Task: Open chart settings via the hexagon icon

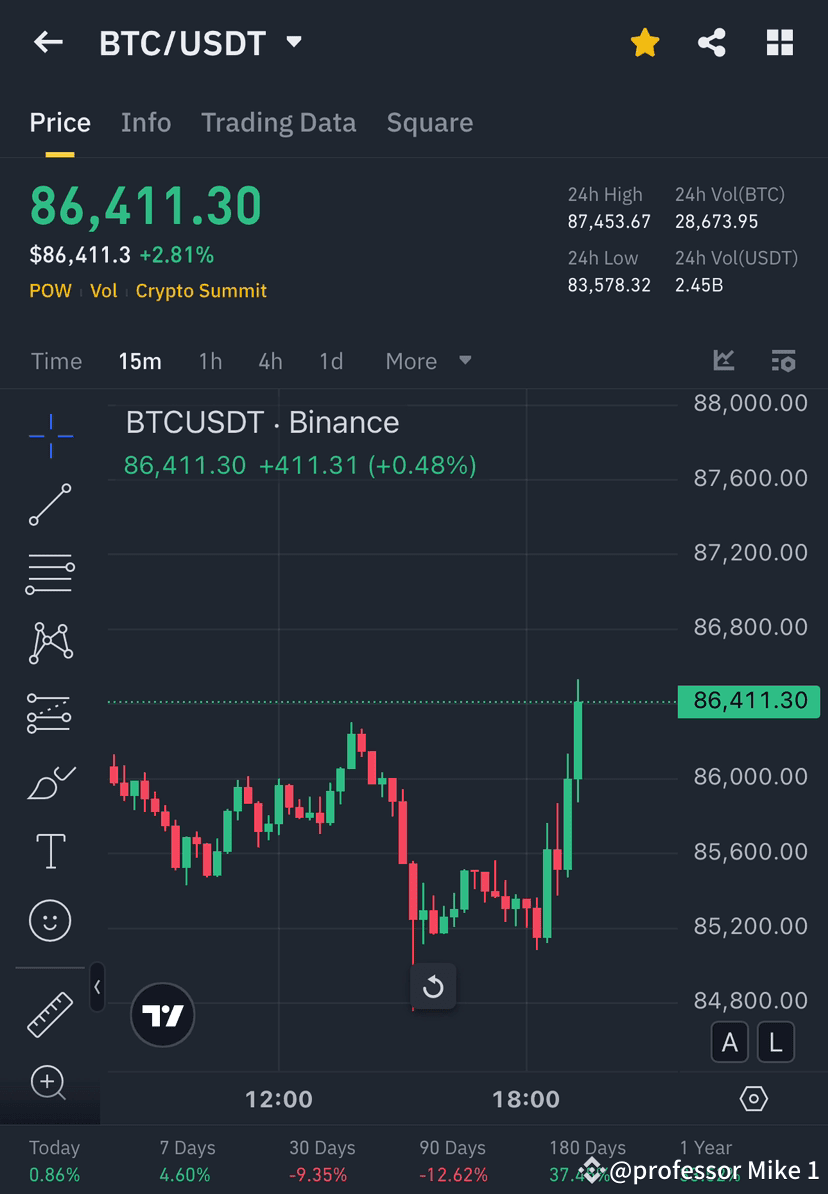Action: coord(753,1098)
